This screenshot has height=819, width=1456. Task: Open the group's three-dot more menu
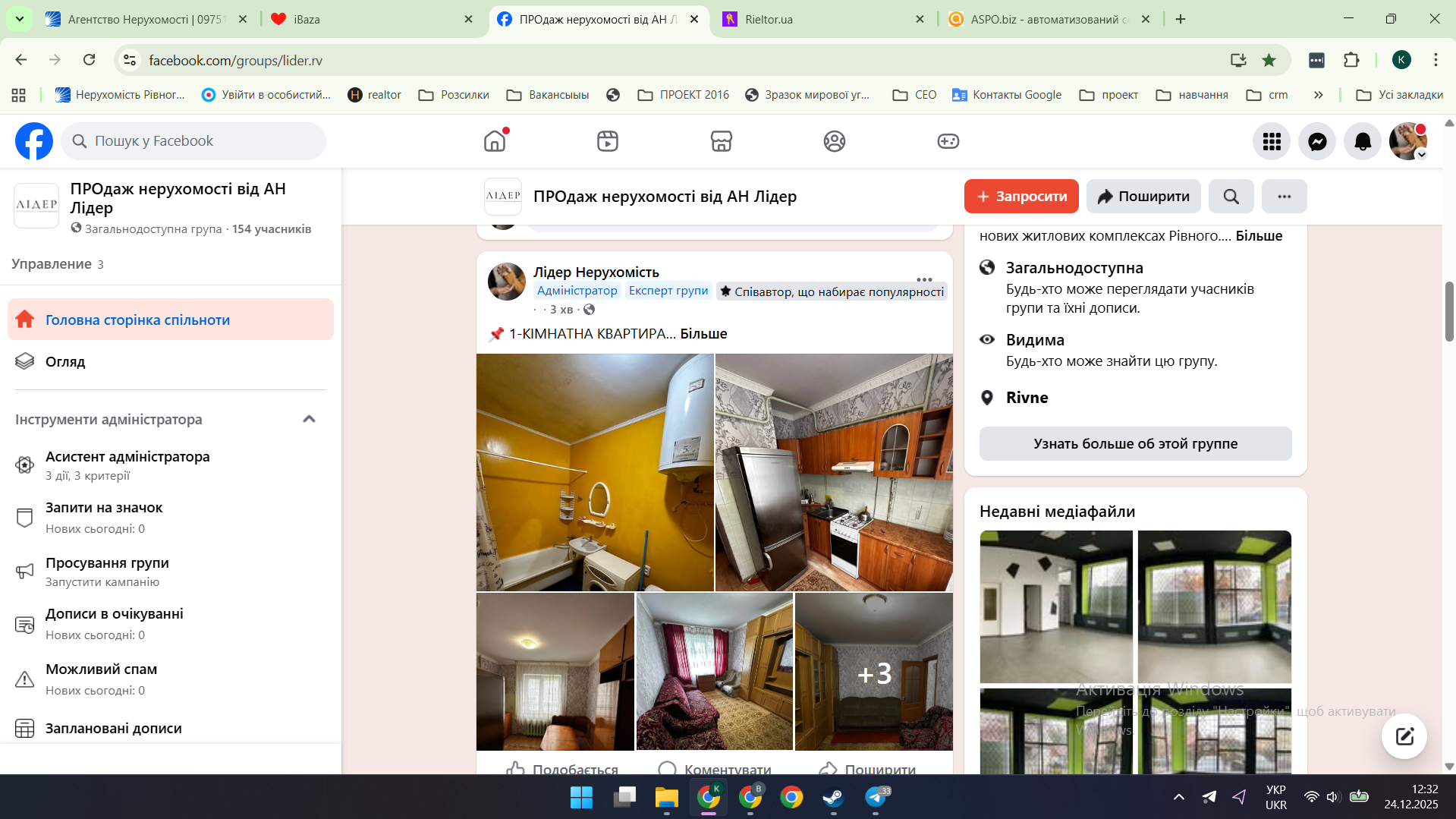(x=1284, y=197)
